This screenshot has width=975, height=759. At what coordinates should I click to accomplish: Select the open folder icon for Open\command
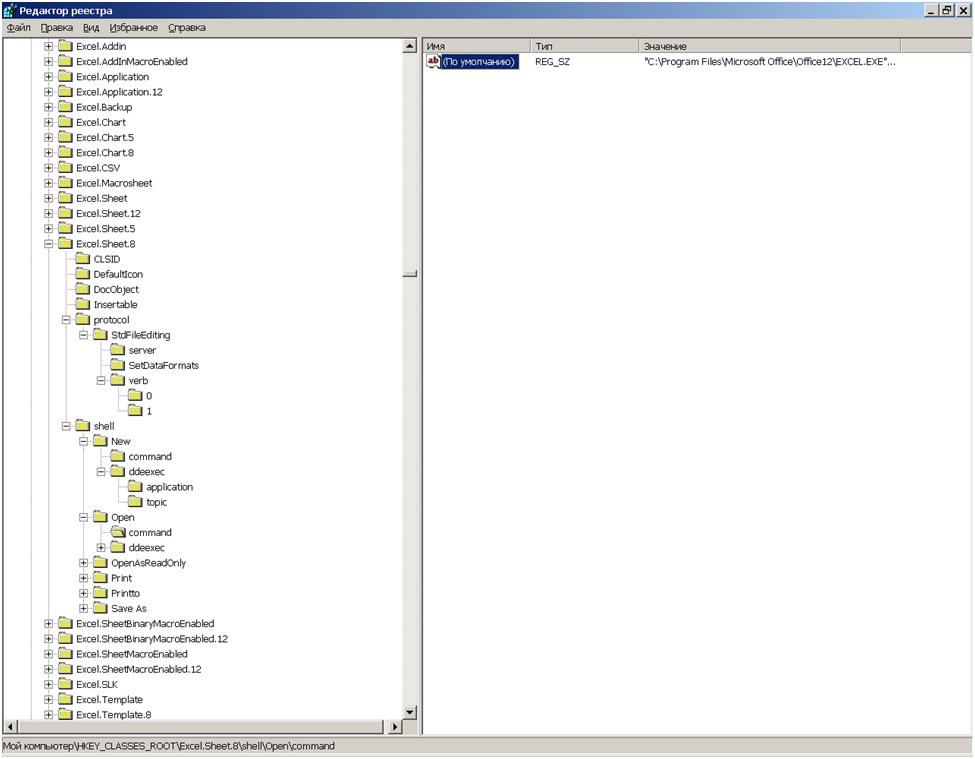pyautogui.click(x=118, y=533)
